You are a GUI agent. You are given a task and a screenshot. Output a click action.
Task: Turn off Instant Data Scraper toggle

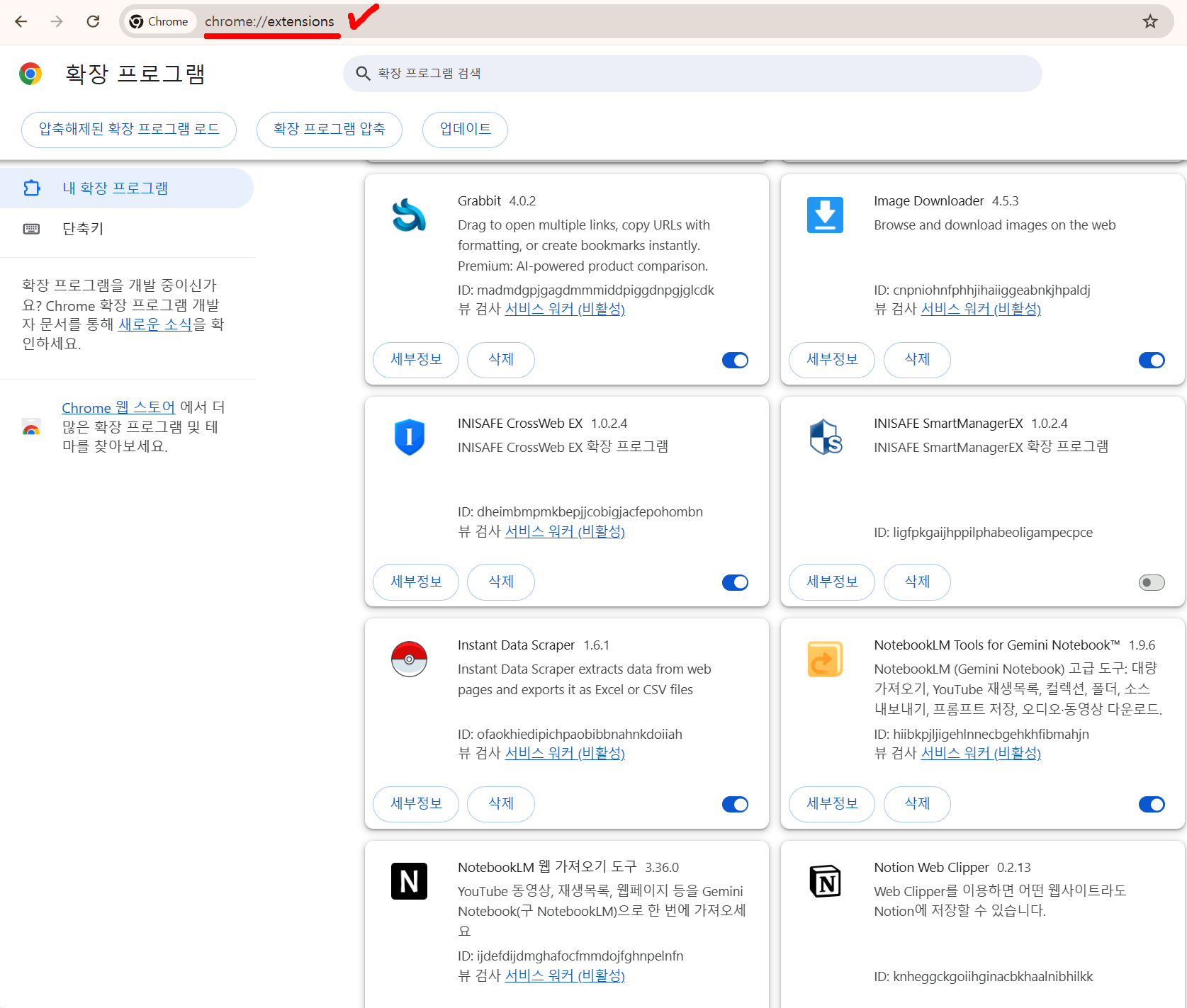point(735,804)
